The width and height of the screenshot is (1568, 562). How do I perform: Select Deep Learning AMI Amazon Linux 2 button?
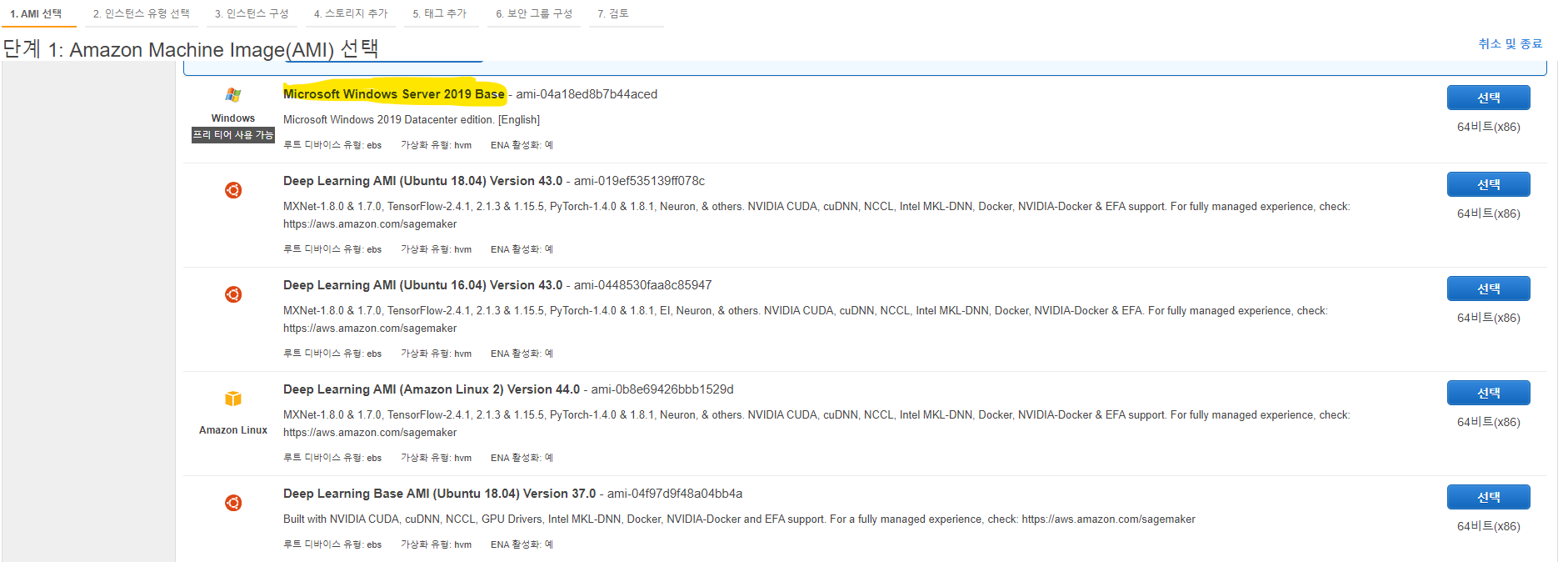[x=1489, y=393]
